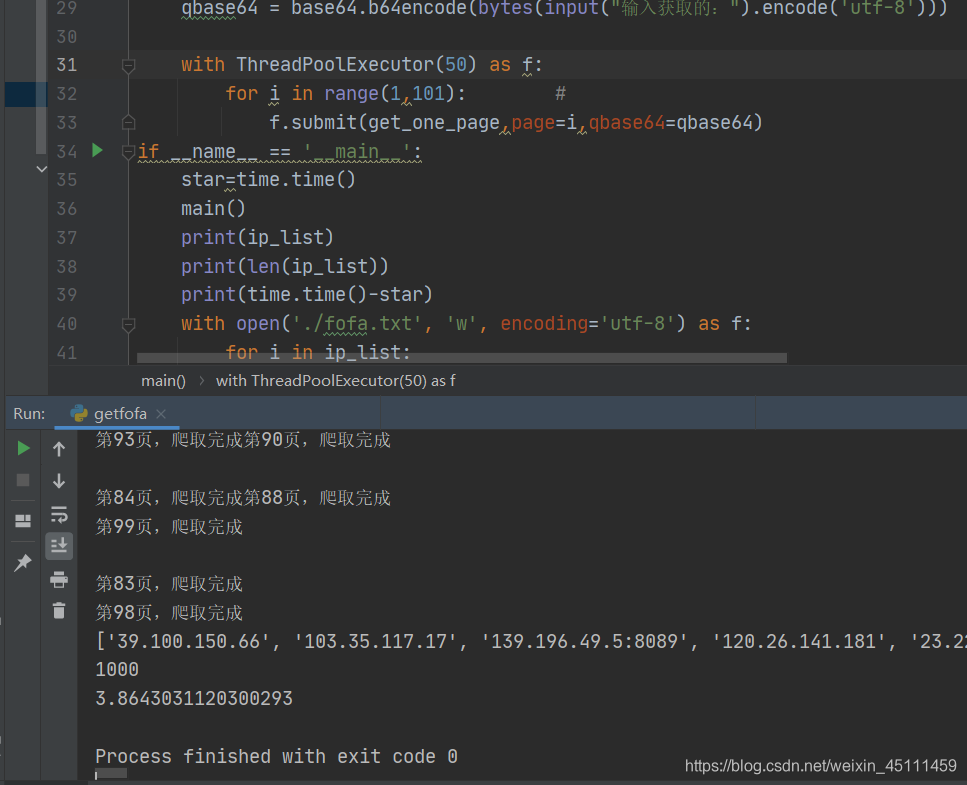This screenshot has height=785, width=967.
Task: Collapse the if __name__ block at line 34
Action: click(x=128, y=152)
